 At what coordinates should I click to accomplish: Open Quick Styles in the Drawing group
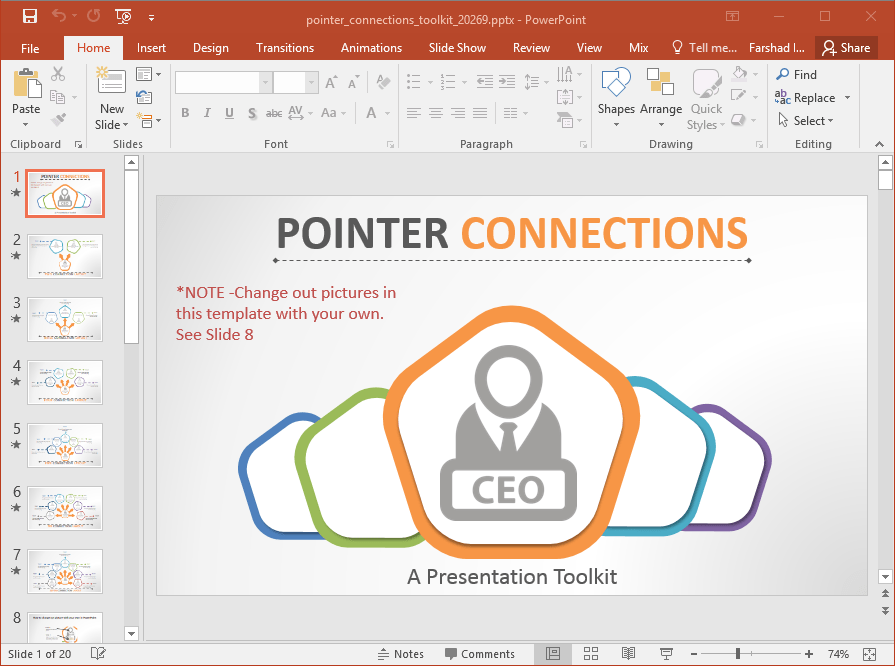pos(706,95)
